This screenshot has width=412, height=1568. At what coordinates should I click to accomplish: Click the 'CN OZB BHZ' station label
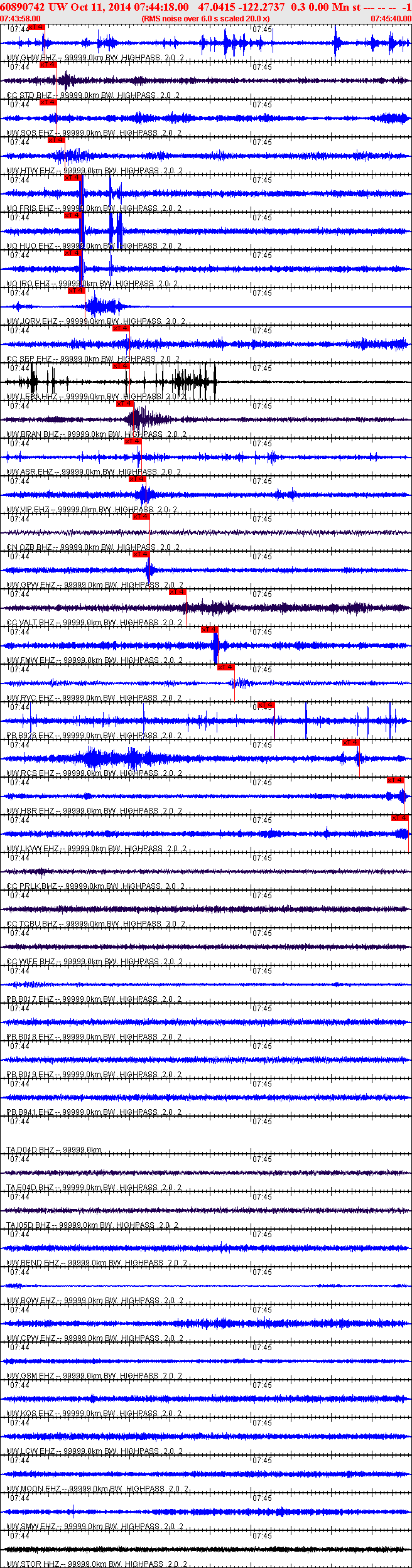point(29,547)
